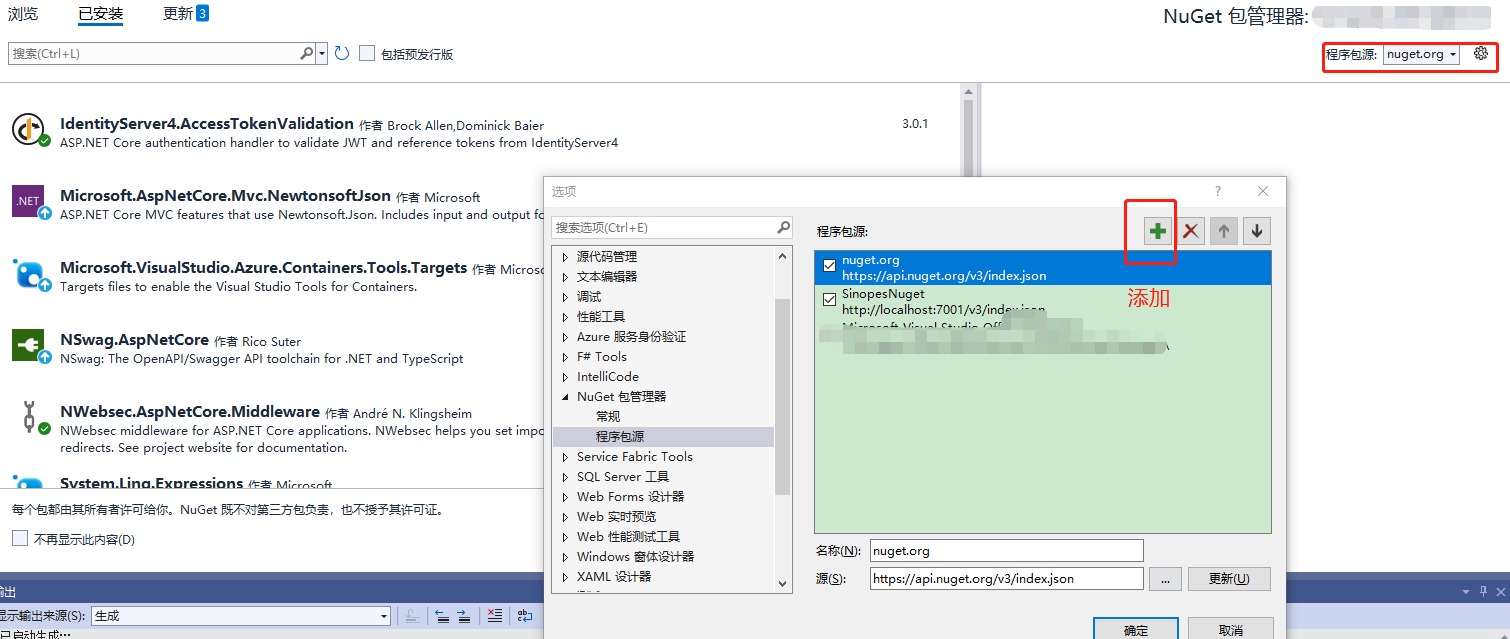Click the package source URL field

click(x=1006, y=578)
